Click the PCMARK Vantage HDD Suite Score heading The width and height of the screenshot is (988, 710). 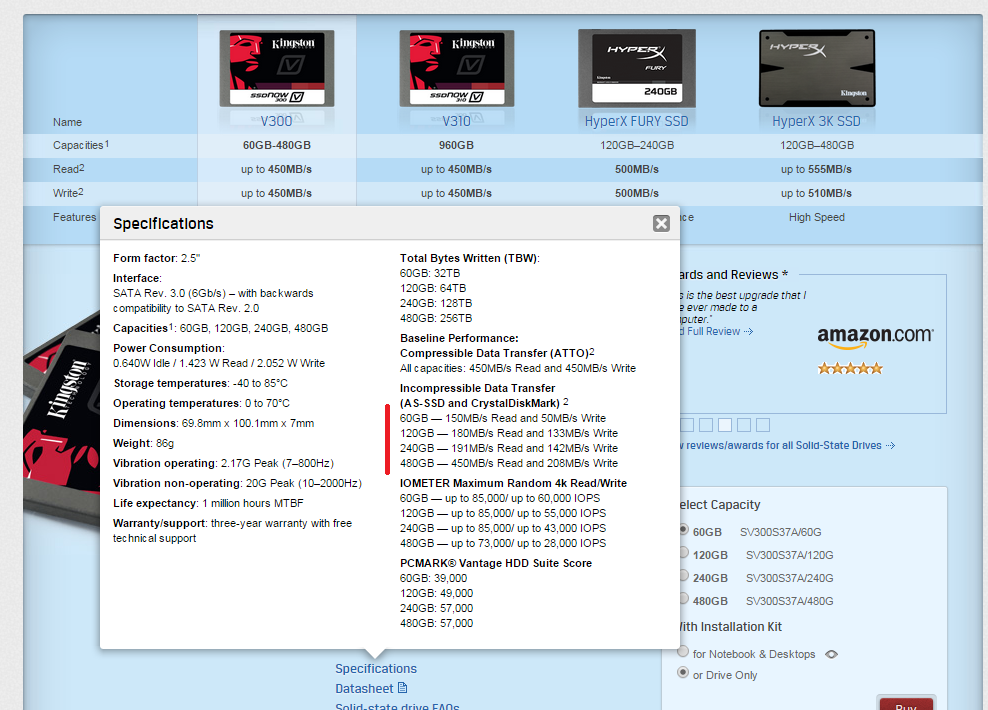496,563
